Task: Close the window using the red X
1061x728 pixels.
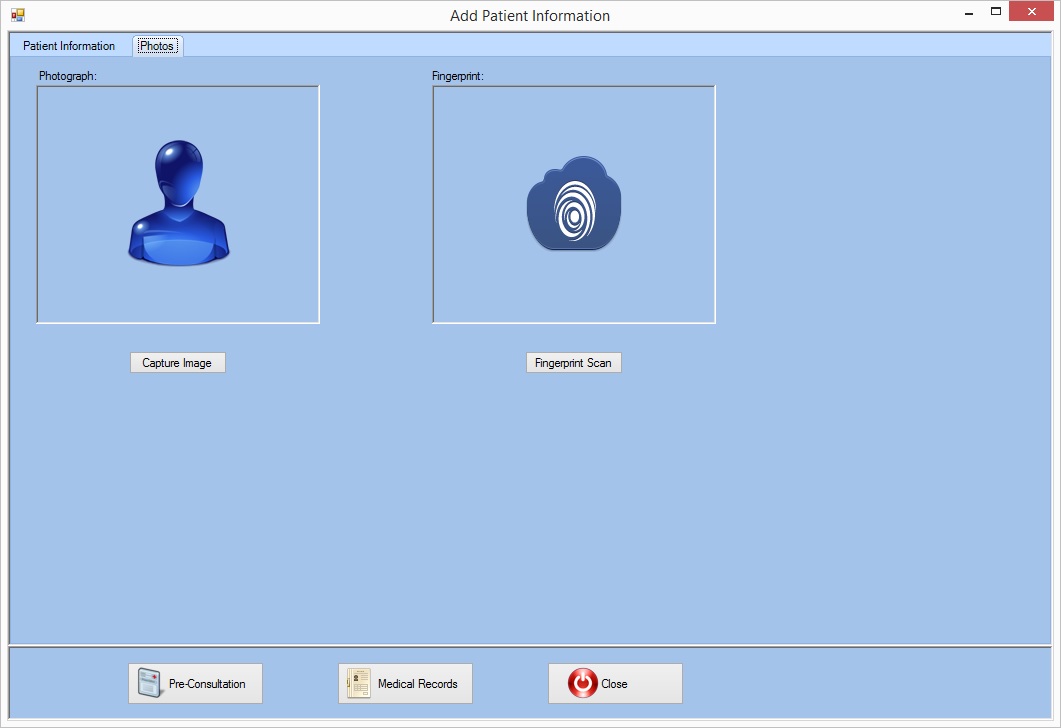Action: (1032, 12)
